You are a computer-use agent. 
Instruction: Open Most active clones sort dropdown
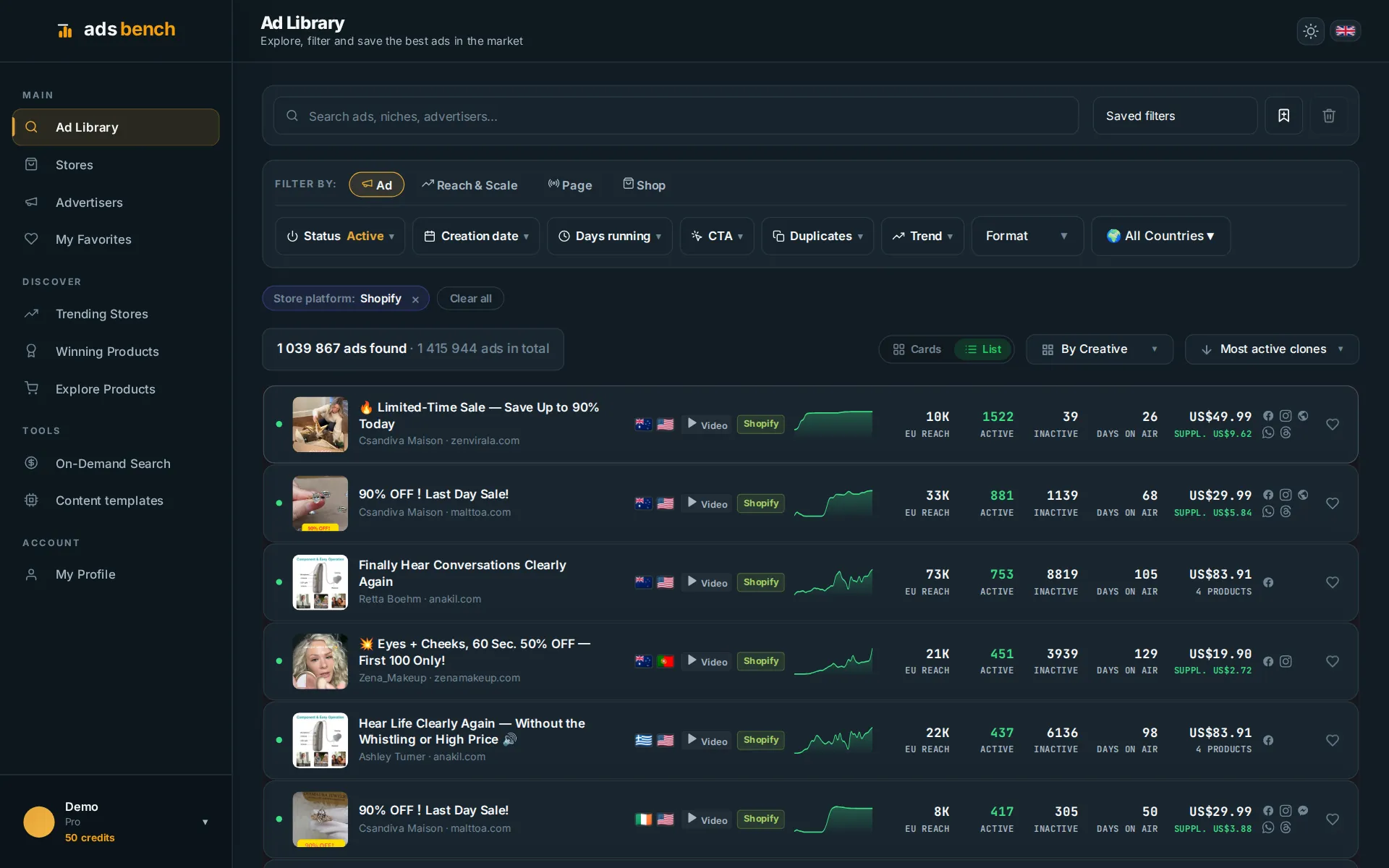coord(1272,349)
